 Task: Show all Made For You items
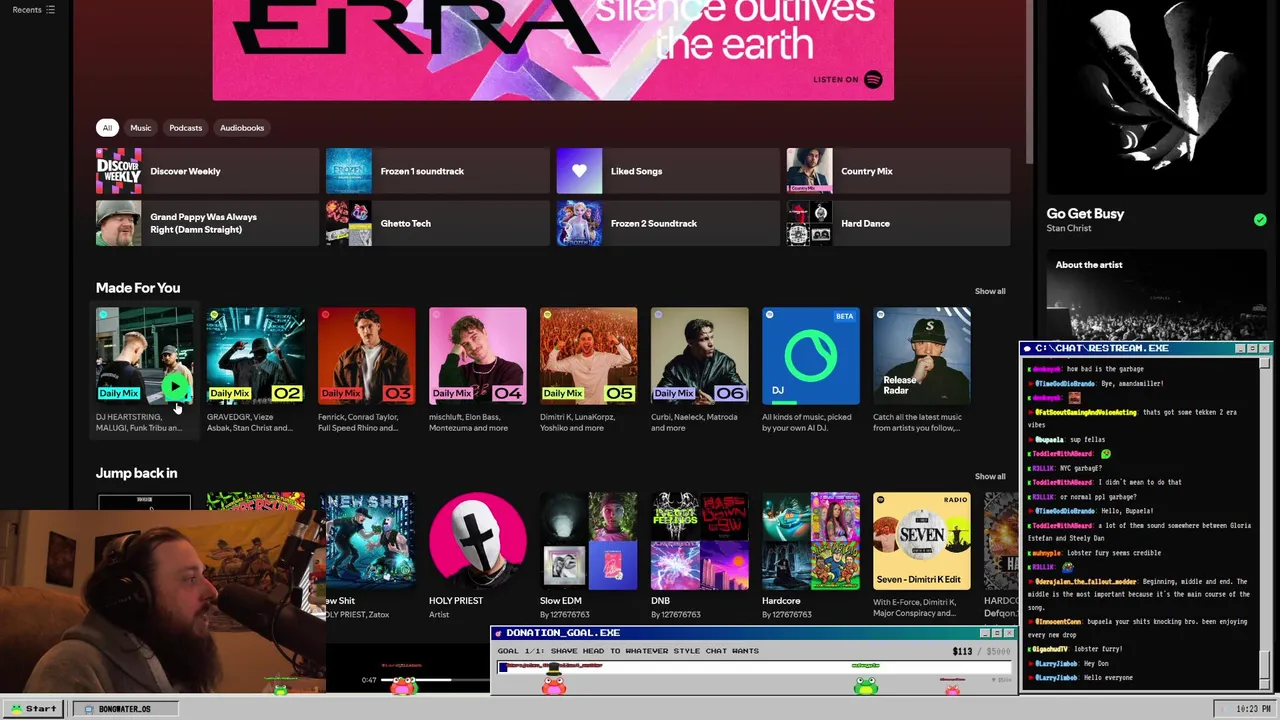[x=990, y=291]
